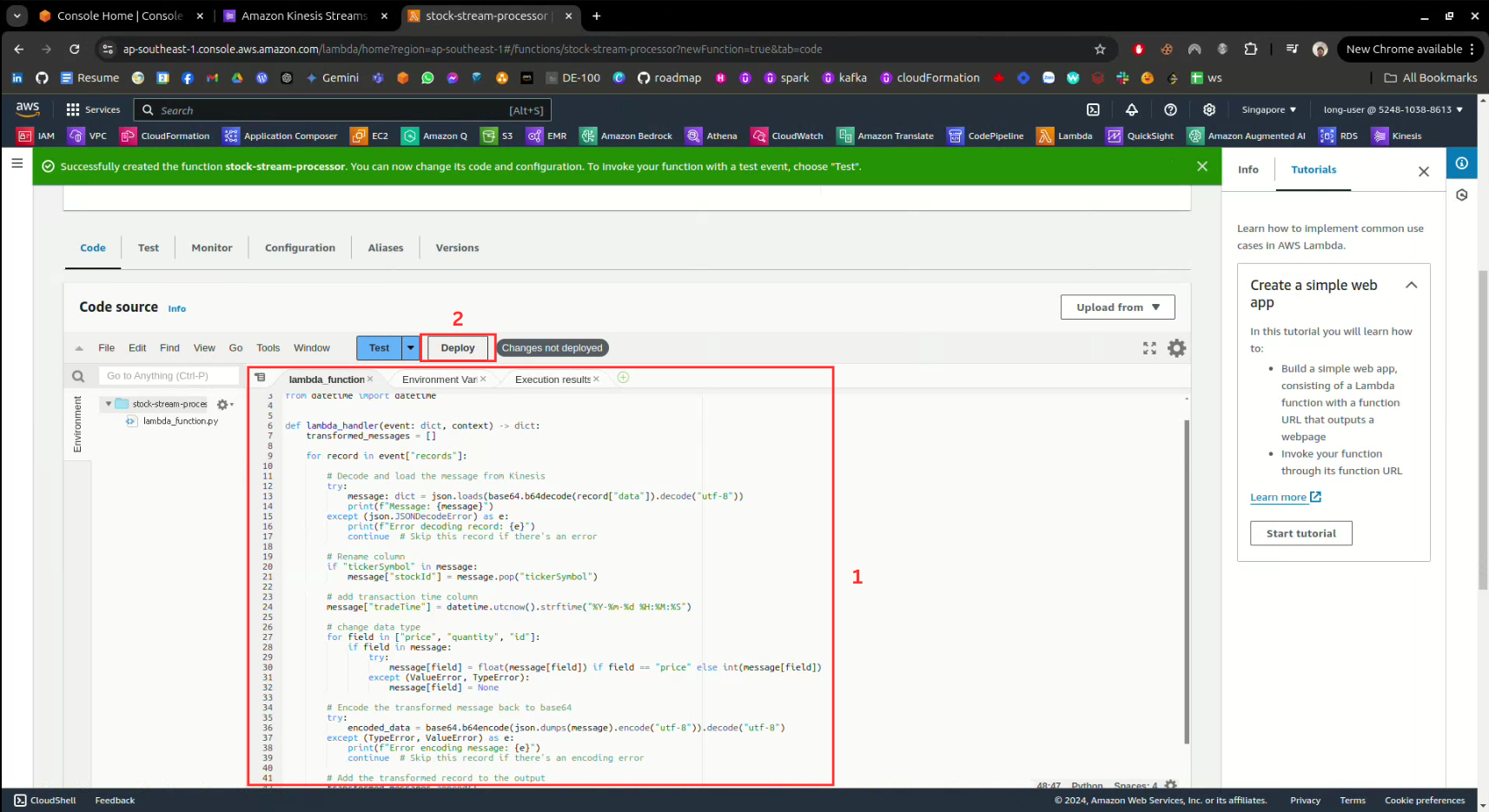This screenshot has height=812, width=1489.
Task: Open the Tools menu in editor
Action: (x=268, y=348)
